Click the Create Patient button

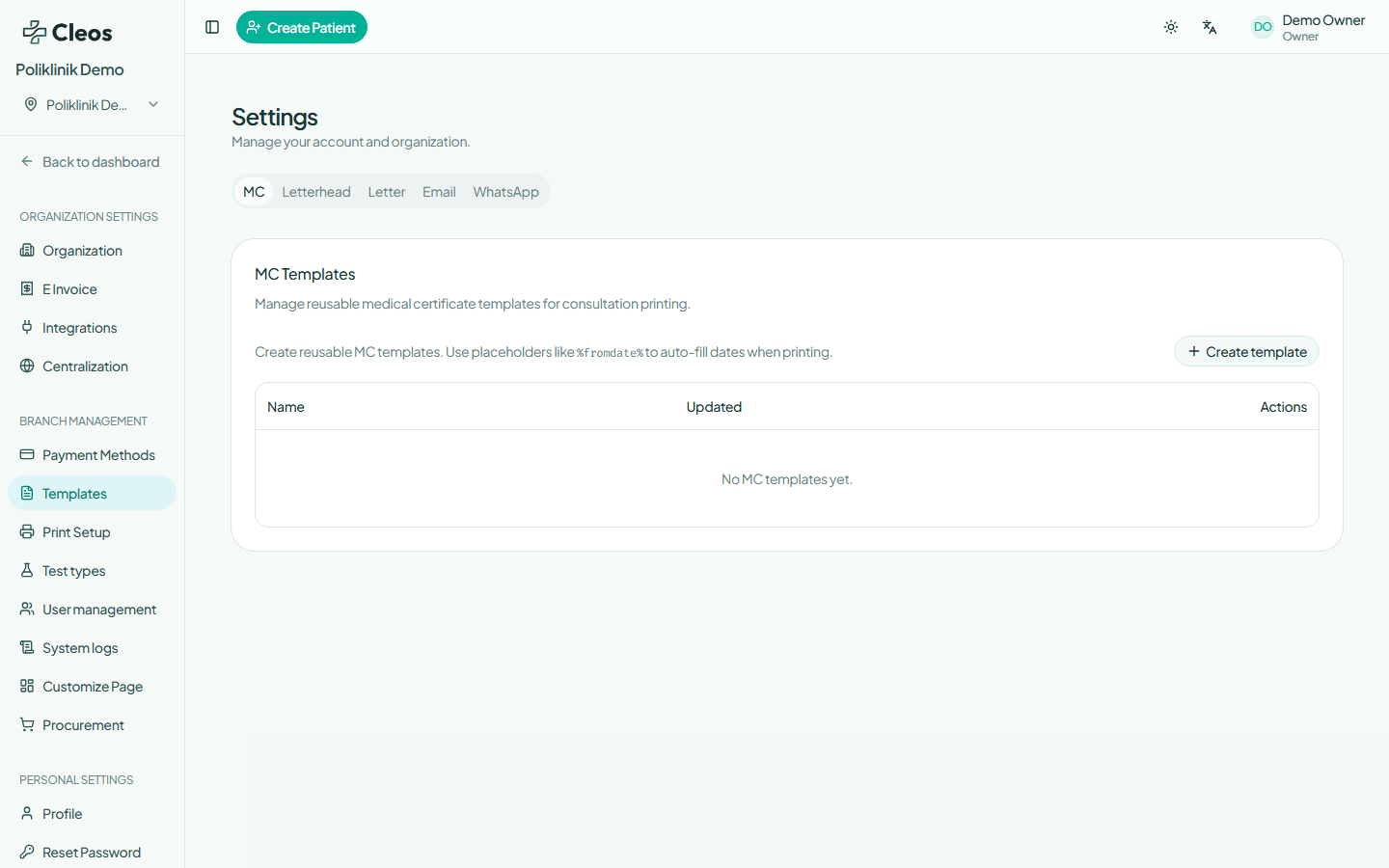pyautogui.click(x=302, y=27)
